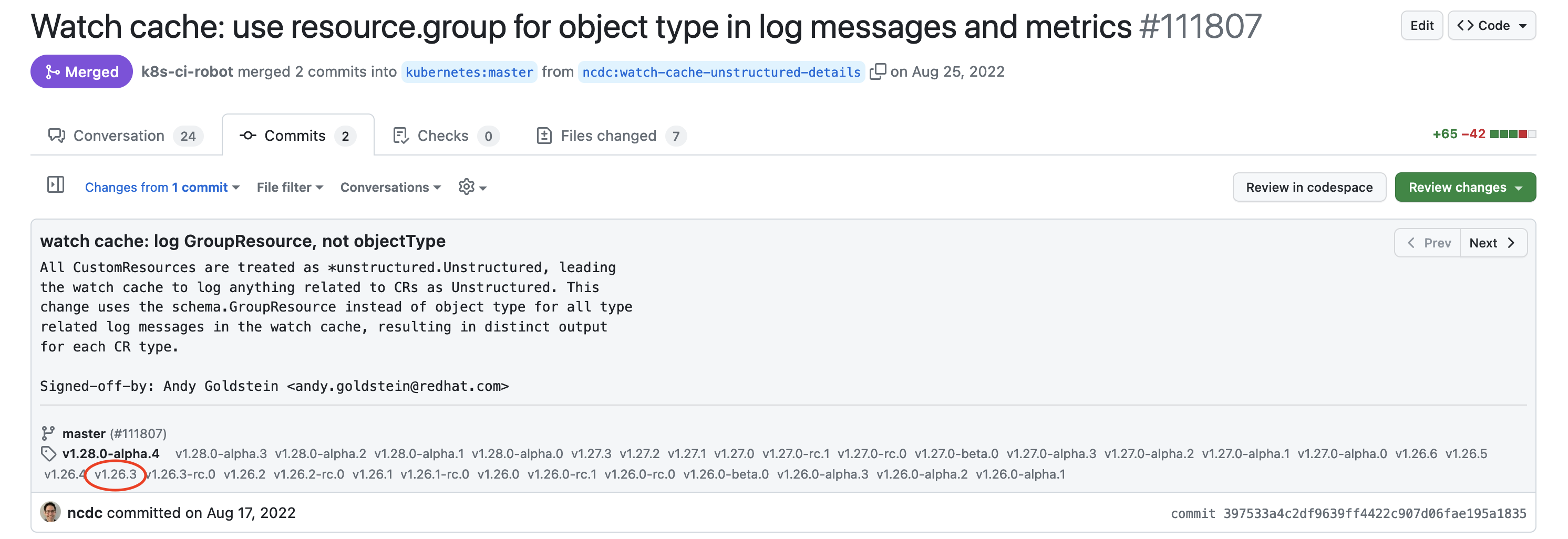1568x539 pixels.
Task: Open the kubernetes:master base branch link
Action: tap(469, 72)
